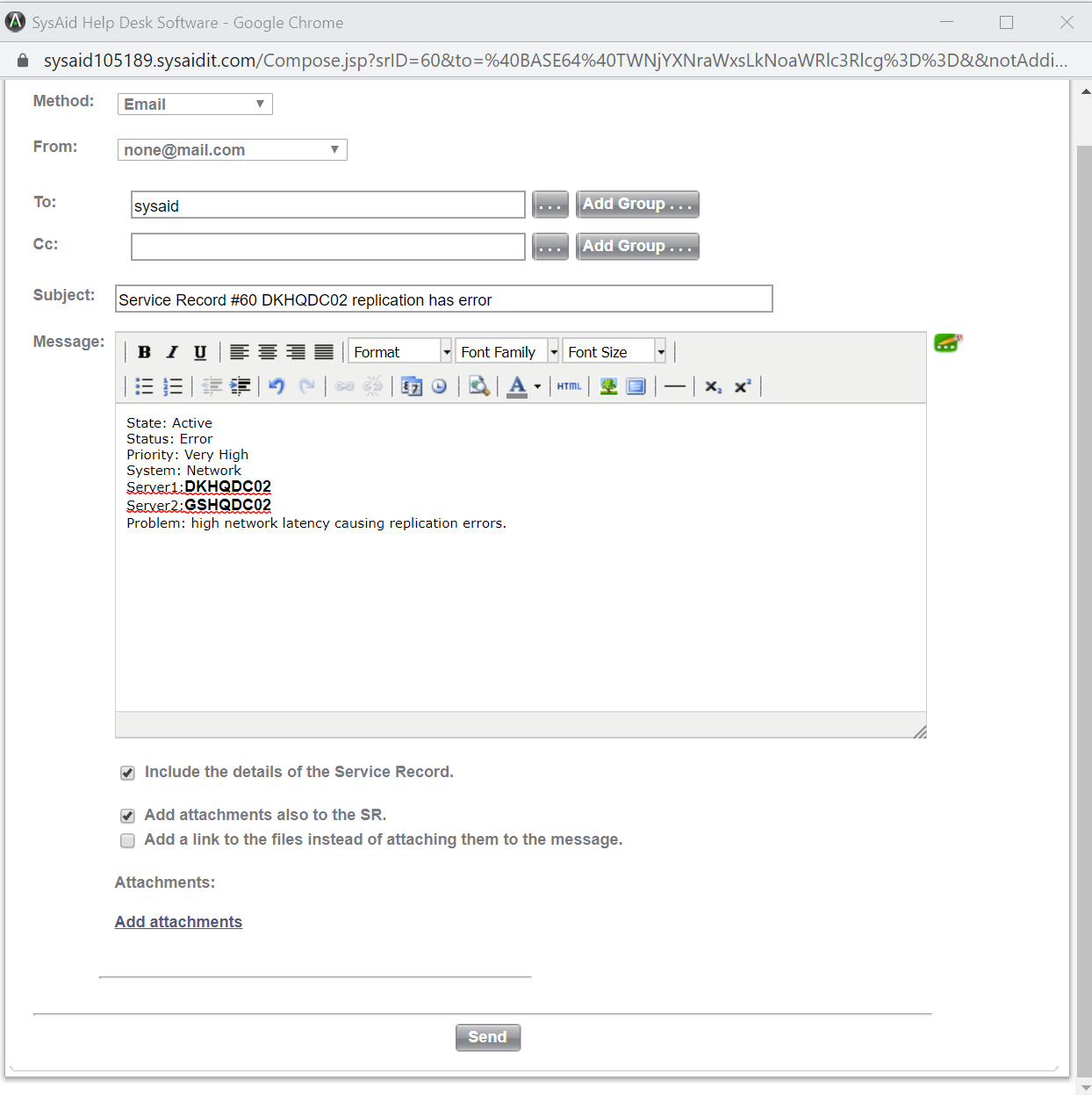Image resolution: width=1092 pixels, height=1095 pixels.
Task: Toggle underline formatting in message editor
Action: [200, 352]
